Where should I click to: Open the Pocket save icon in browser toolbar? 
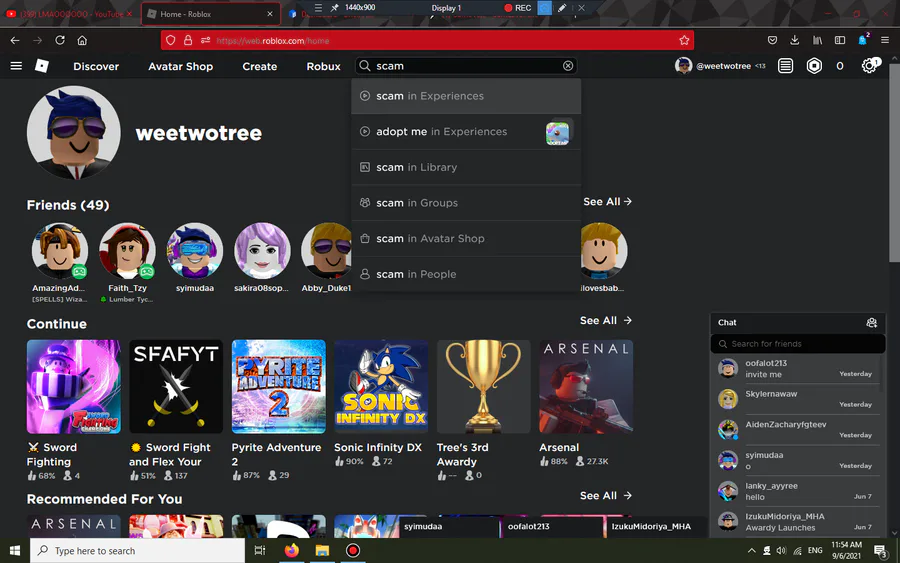772,40
